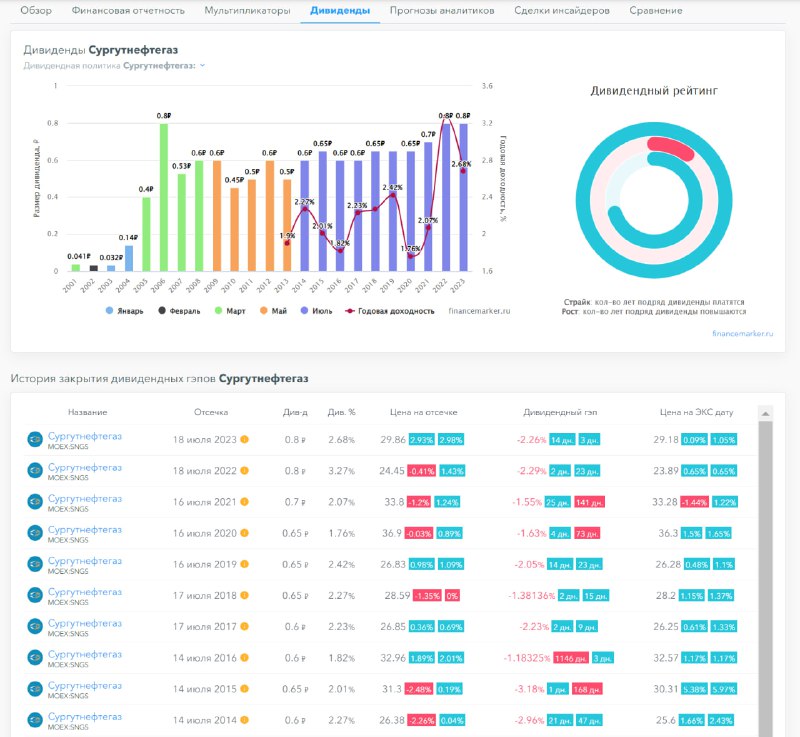Click the 29.86 cutoff price value

(393, 440)
